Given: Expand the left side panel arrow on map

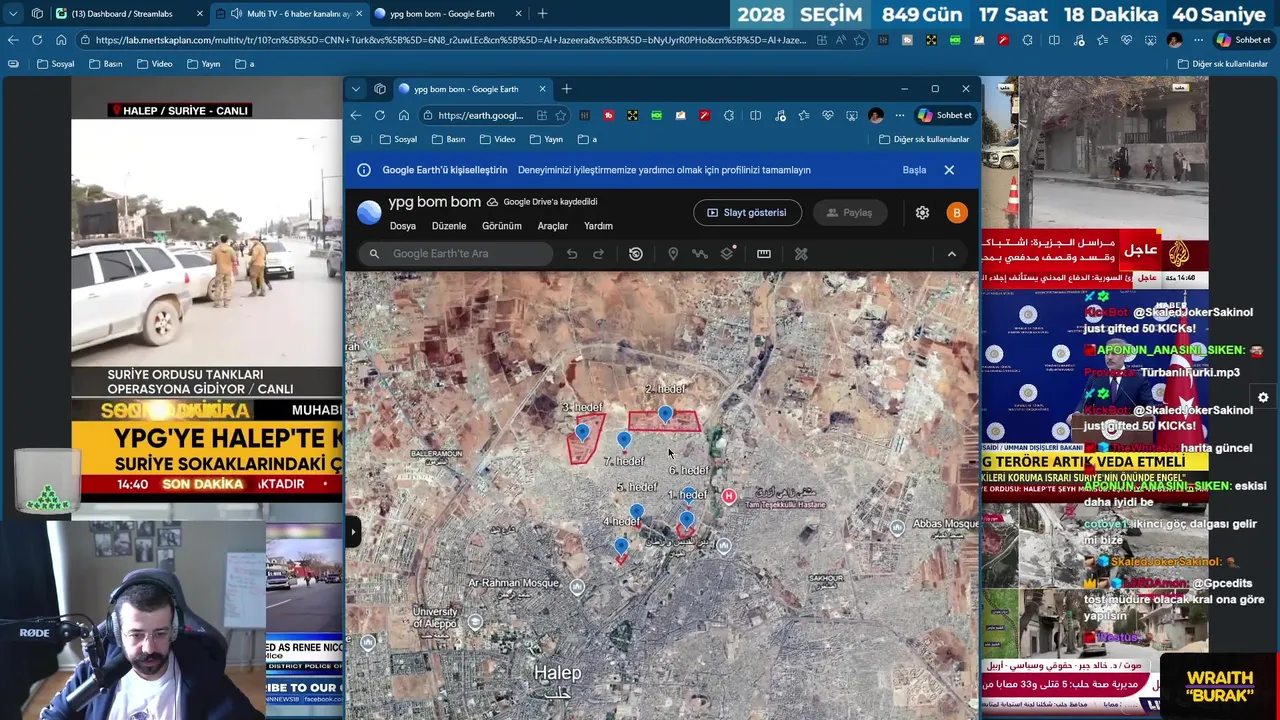Looking at the screenshot, I should [x=353, y=531].
